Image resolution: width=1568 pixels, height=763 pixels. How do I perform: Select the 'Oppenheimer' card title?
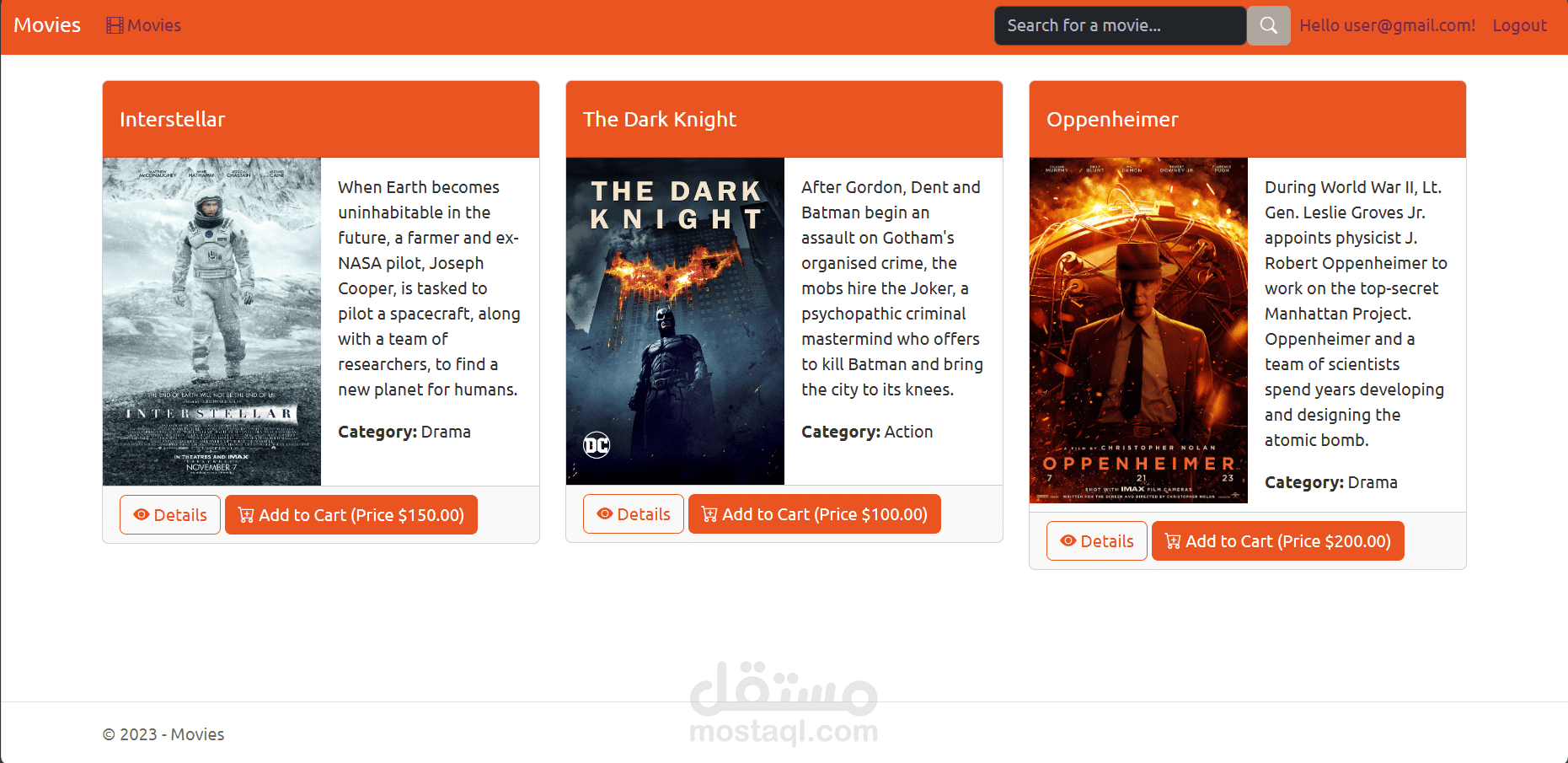click(x=1112, y=119)
